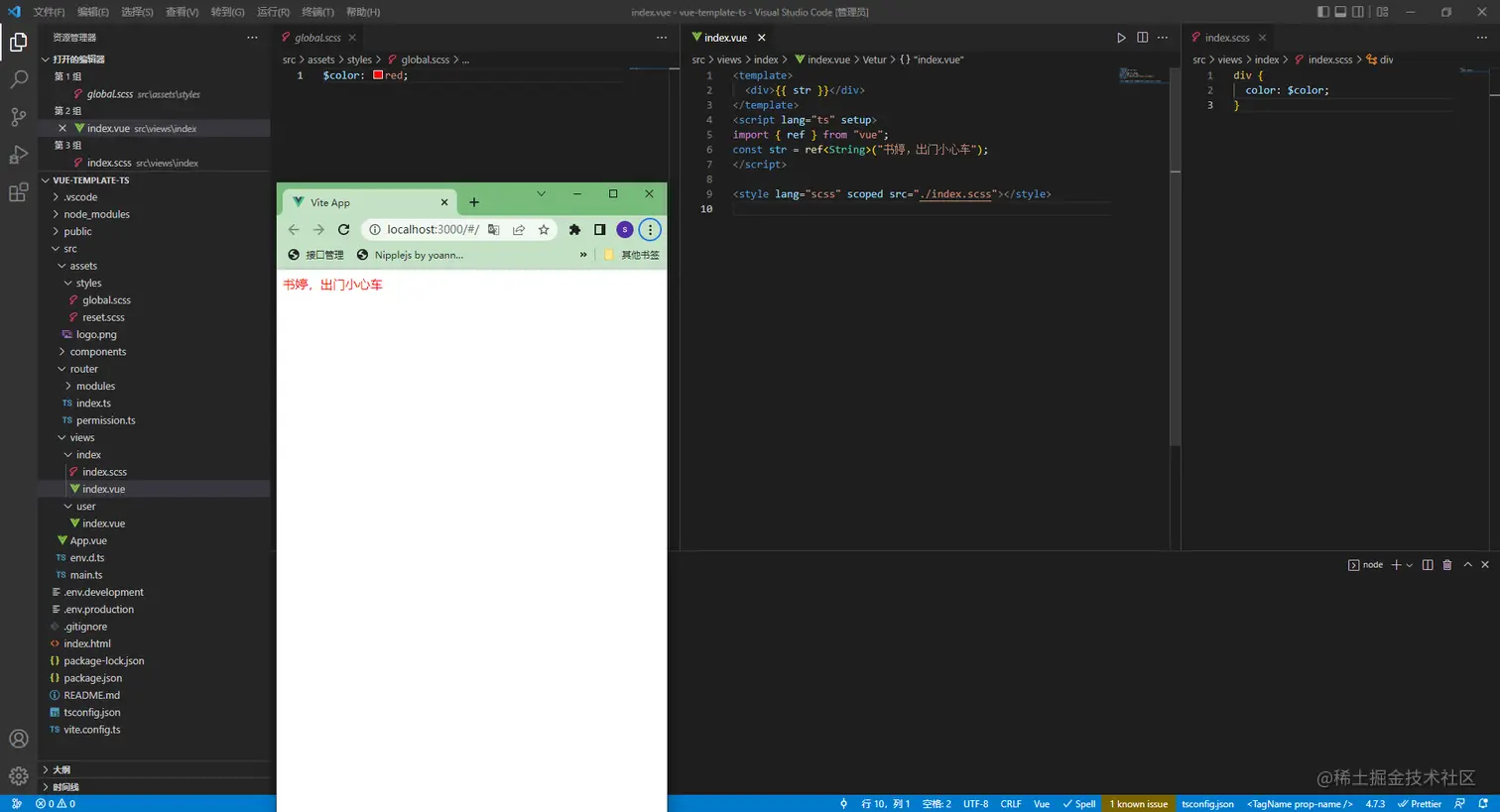Toggle Prettier in the status bar
This screenshot has height=812, width=1500.
pos(1420,804)
